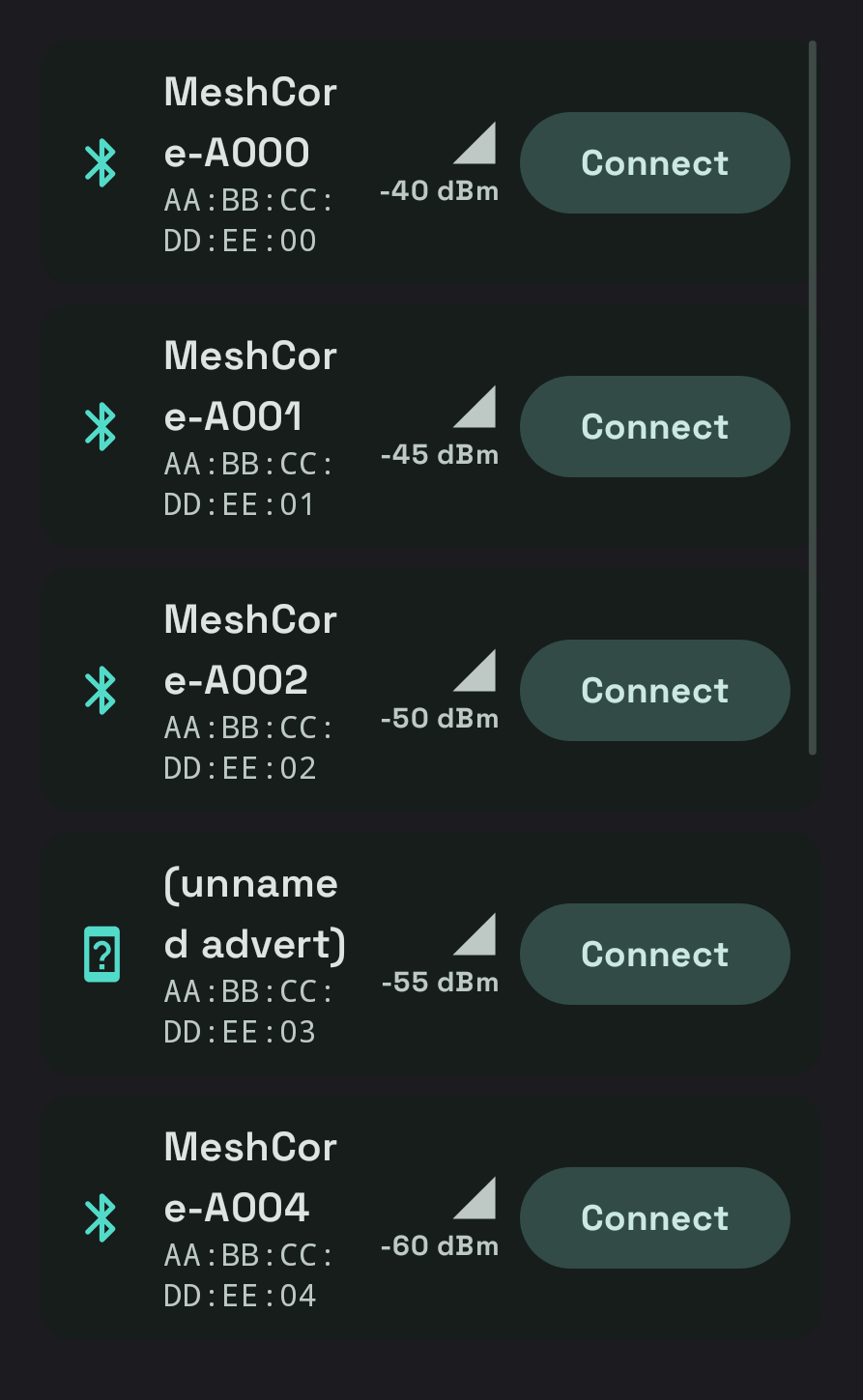Connect to MeshCore-A000 device
The image size is (863, 1400).
click(655, 162)
